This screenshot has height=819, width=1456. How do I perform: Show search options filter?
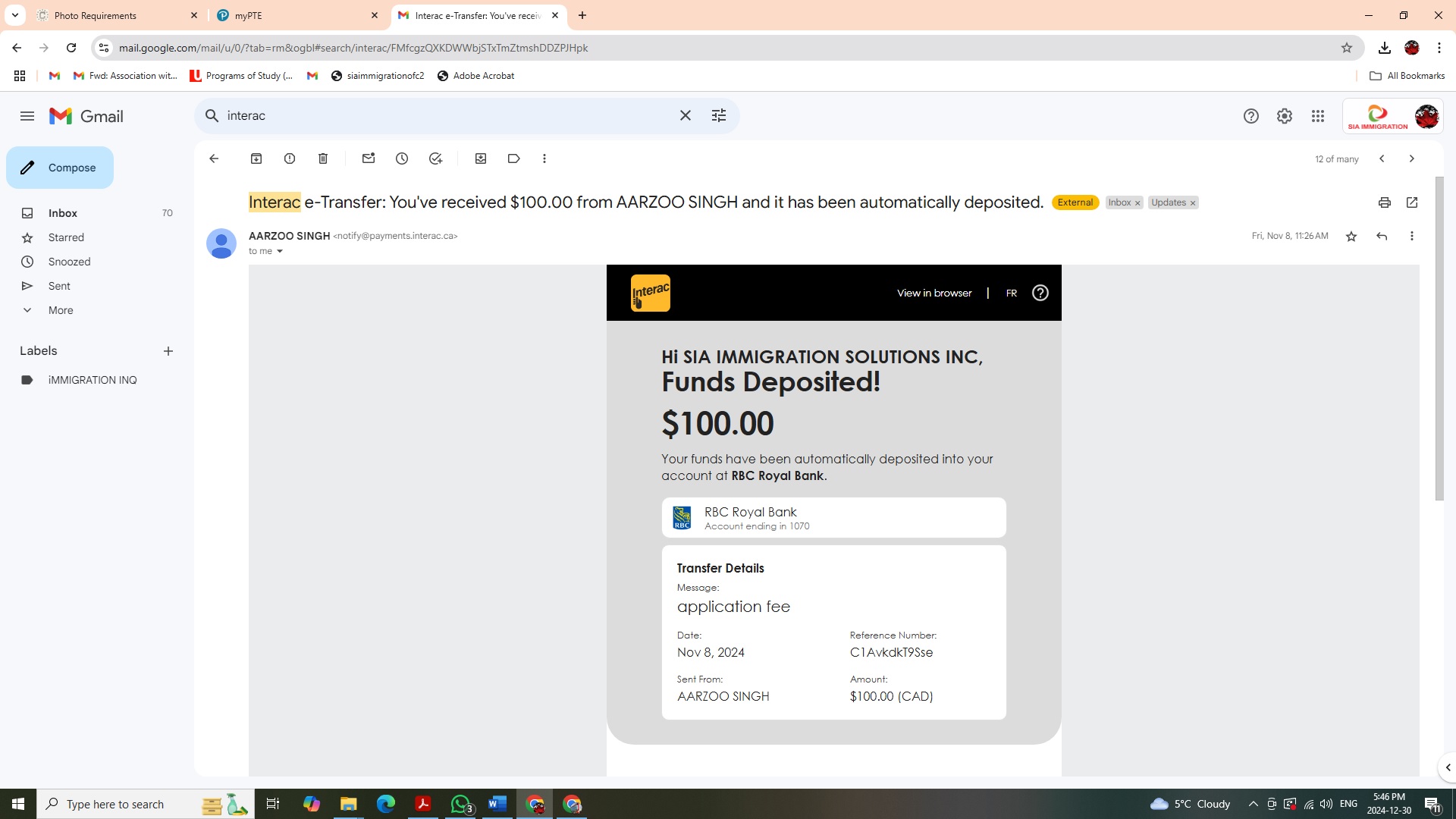[x=719, y=115]
